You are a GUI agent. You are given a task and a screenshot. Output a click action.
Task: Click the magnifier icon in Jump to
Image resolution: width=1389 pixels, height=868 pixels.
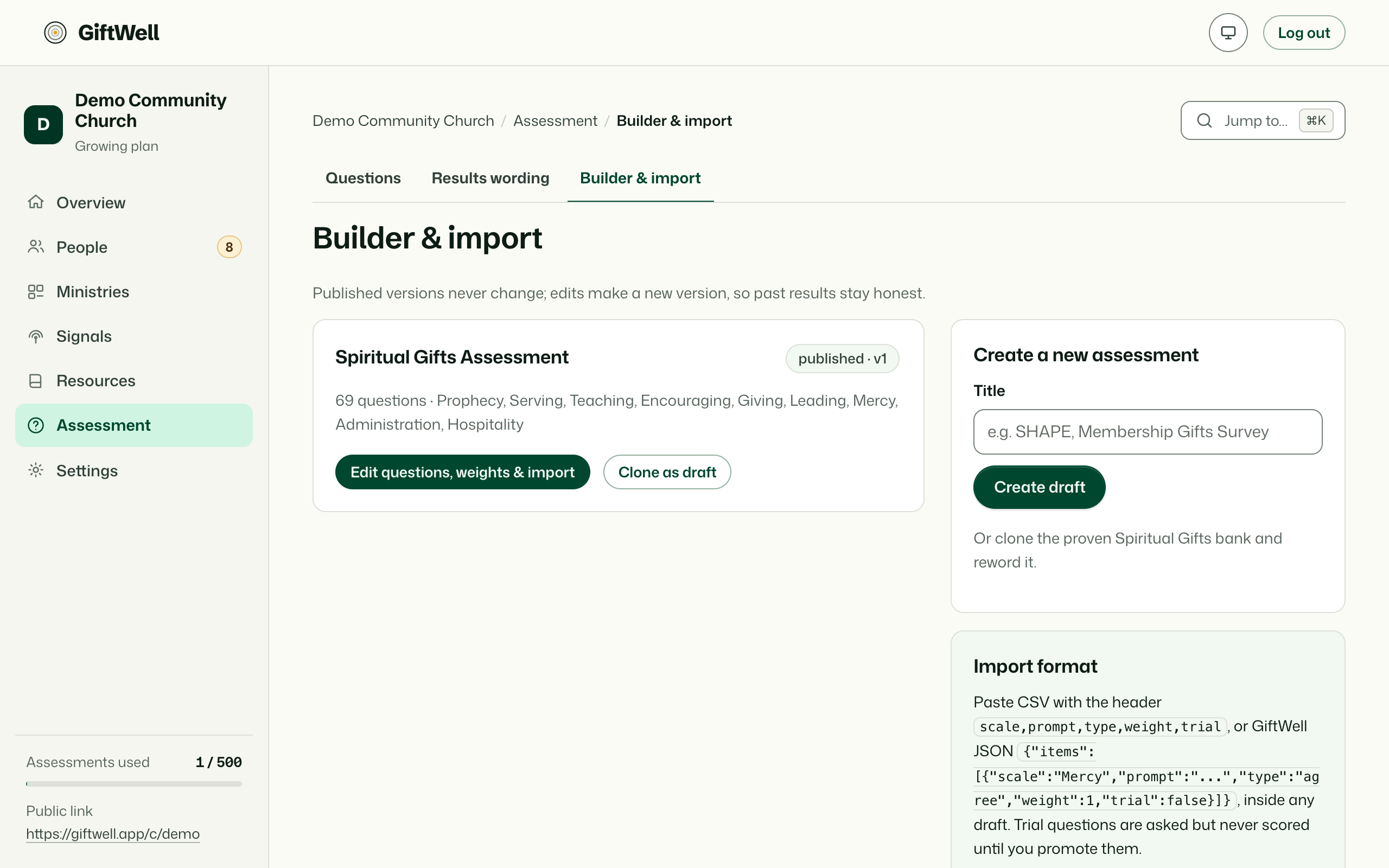(1204, 120)
